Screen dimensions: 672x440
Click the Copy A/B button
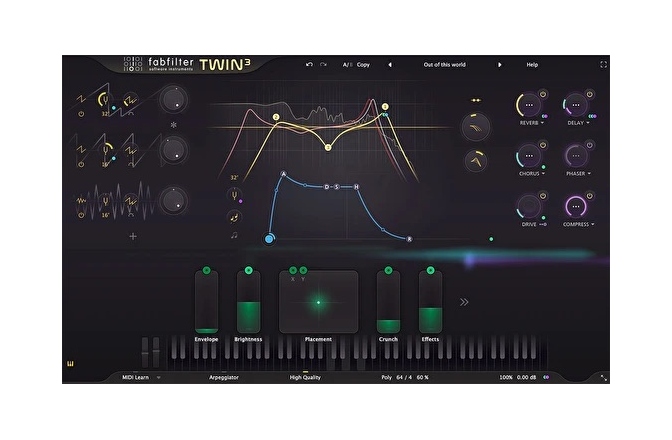pos(363,65)
